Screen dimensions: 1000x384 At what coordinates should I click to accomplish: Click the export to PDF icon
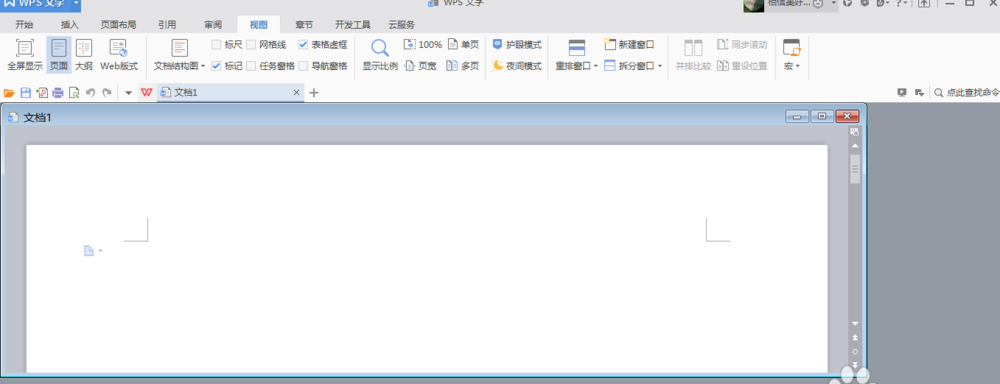(x=42, y=92)
